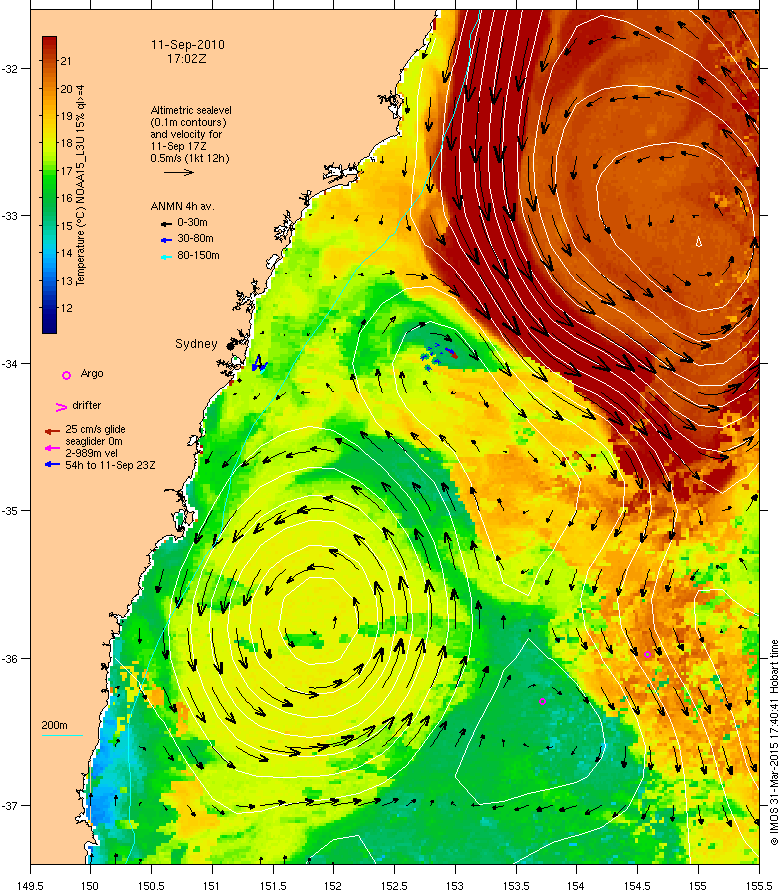This screenshot has width=780, height=890.
Task: Click the white drifter marker in the warm eddy
Action: tap(699, 241)
